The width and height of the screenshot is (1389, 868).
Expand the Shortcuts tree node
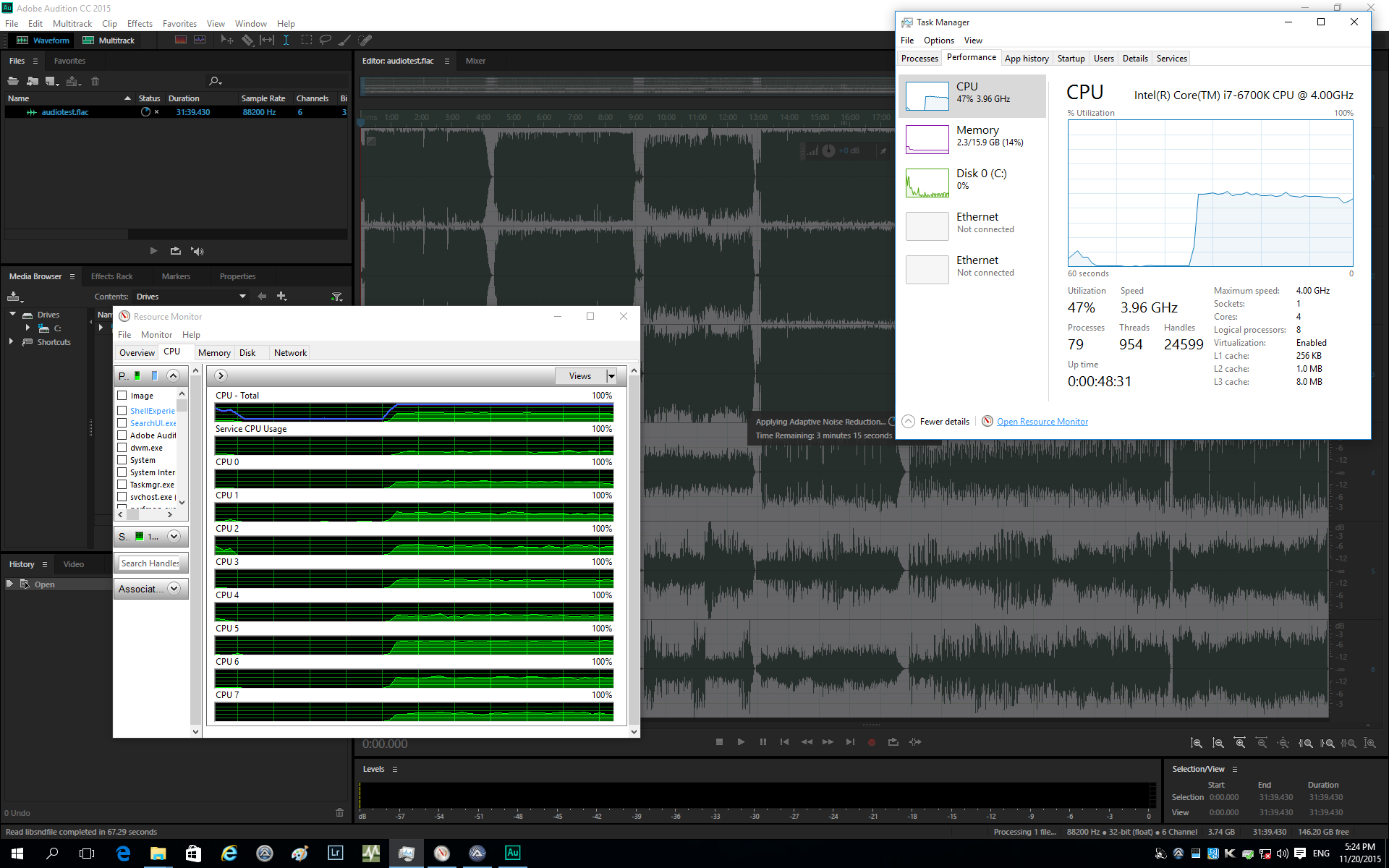(11, 341)
